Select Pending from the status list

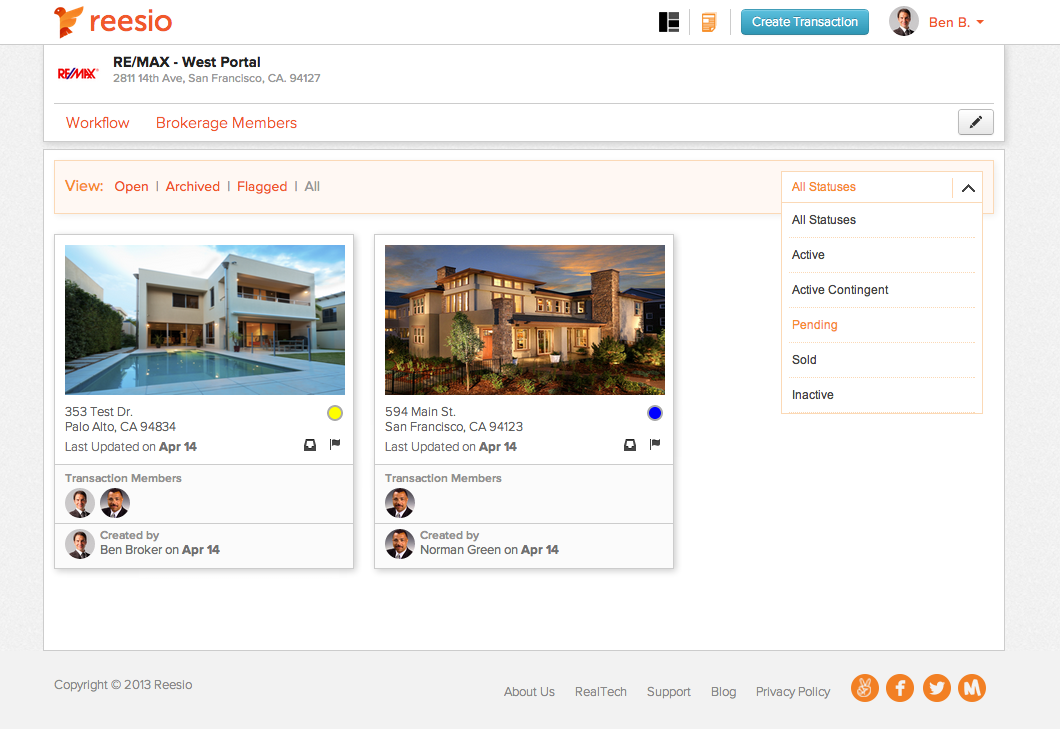815,325
